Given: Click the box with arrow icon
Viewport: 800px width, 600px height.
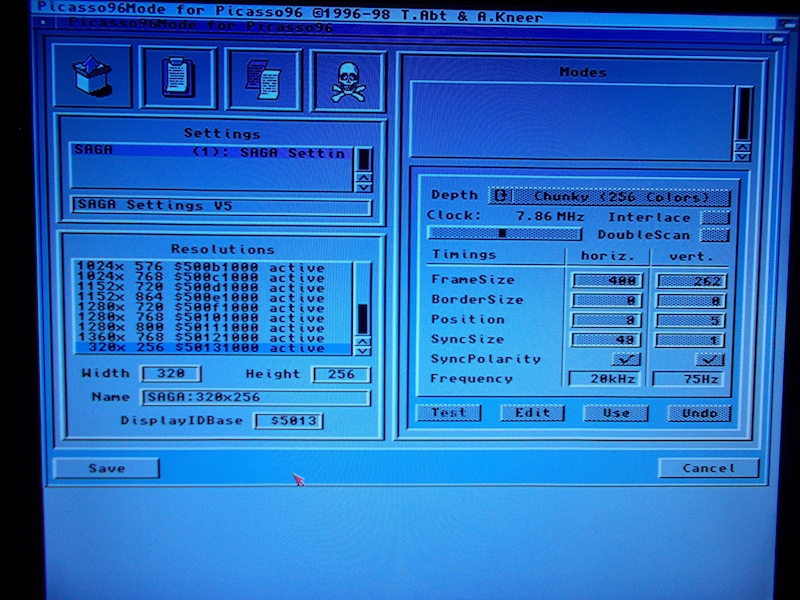Looking at the screenshot, I should click(92, 77).
